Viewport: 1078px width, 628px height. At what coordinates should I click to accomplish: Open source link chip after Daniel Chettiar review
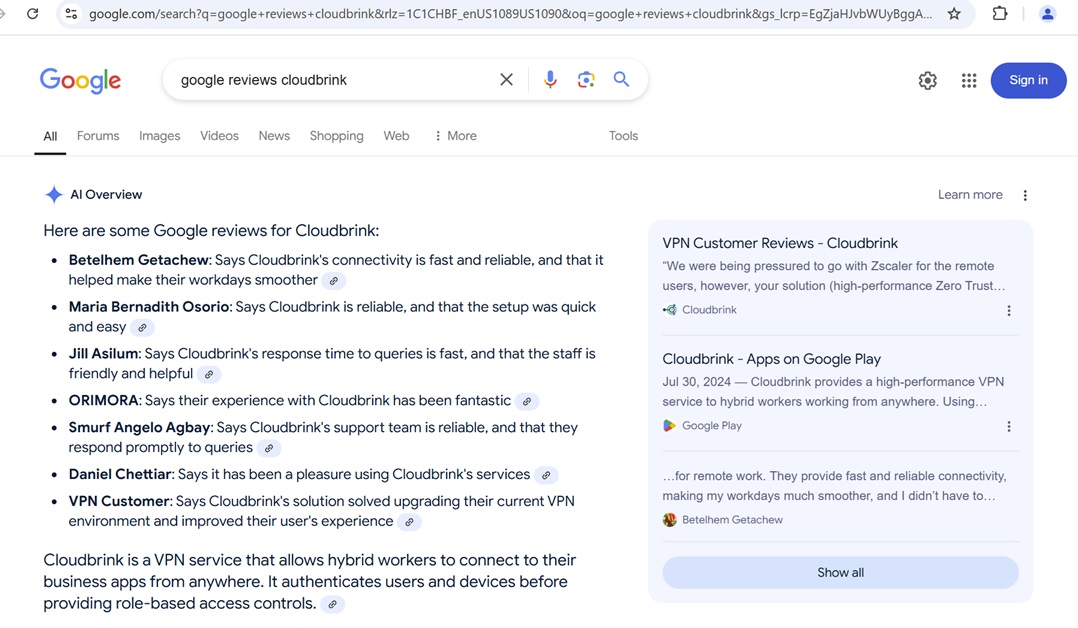546,475
